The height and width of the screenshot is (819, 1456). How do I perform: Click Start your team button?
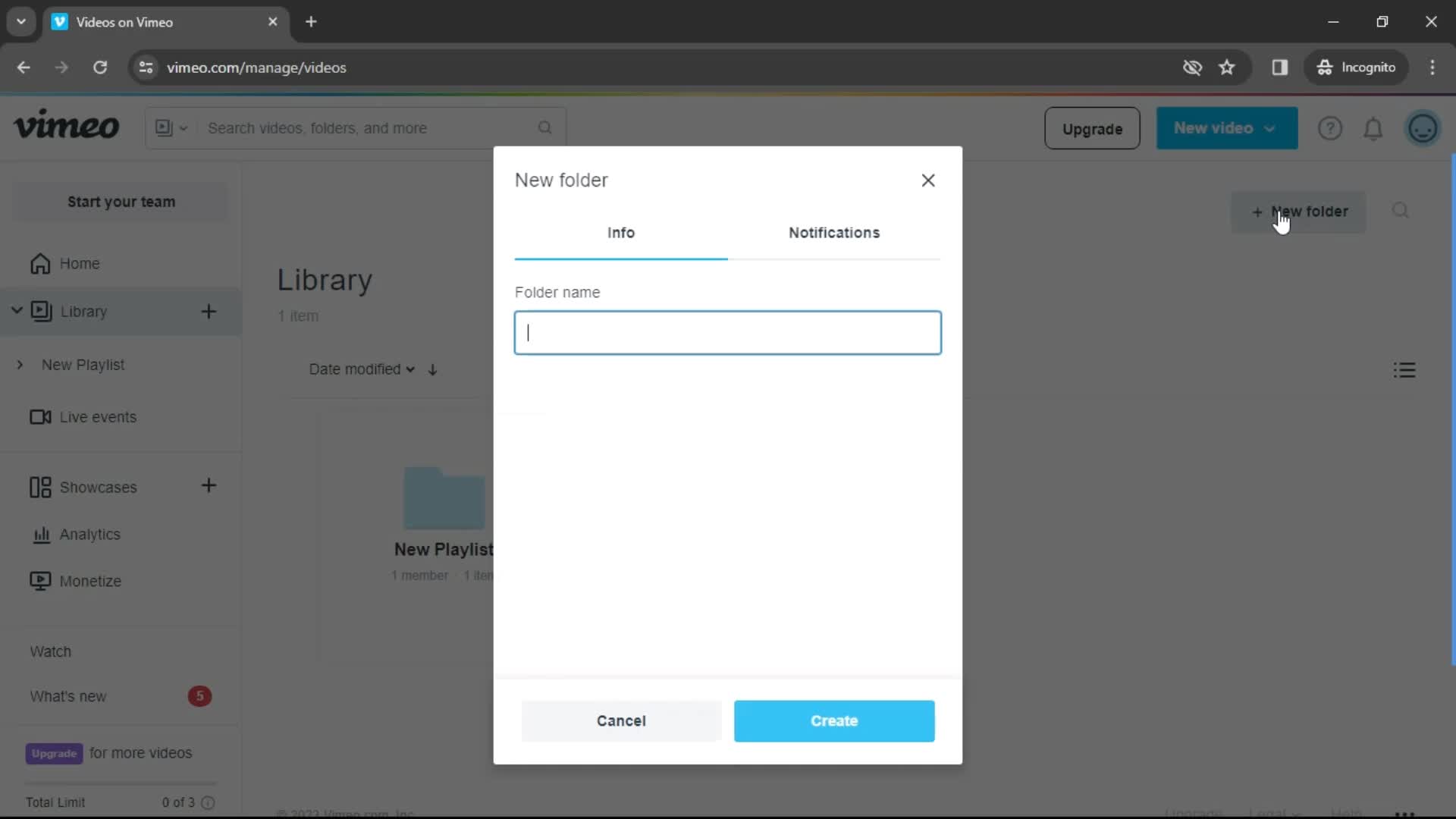(121, 202)
